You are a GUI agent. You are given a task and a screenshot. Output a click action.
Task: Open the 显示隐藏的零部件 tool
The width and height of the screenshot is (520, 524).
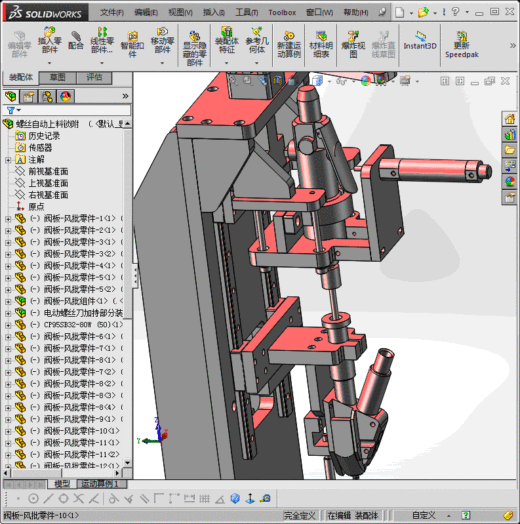pos(194,48)
